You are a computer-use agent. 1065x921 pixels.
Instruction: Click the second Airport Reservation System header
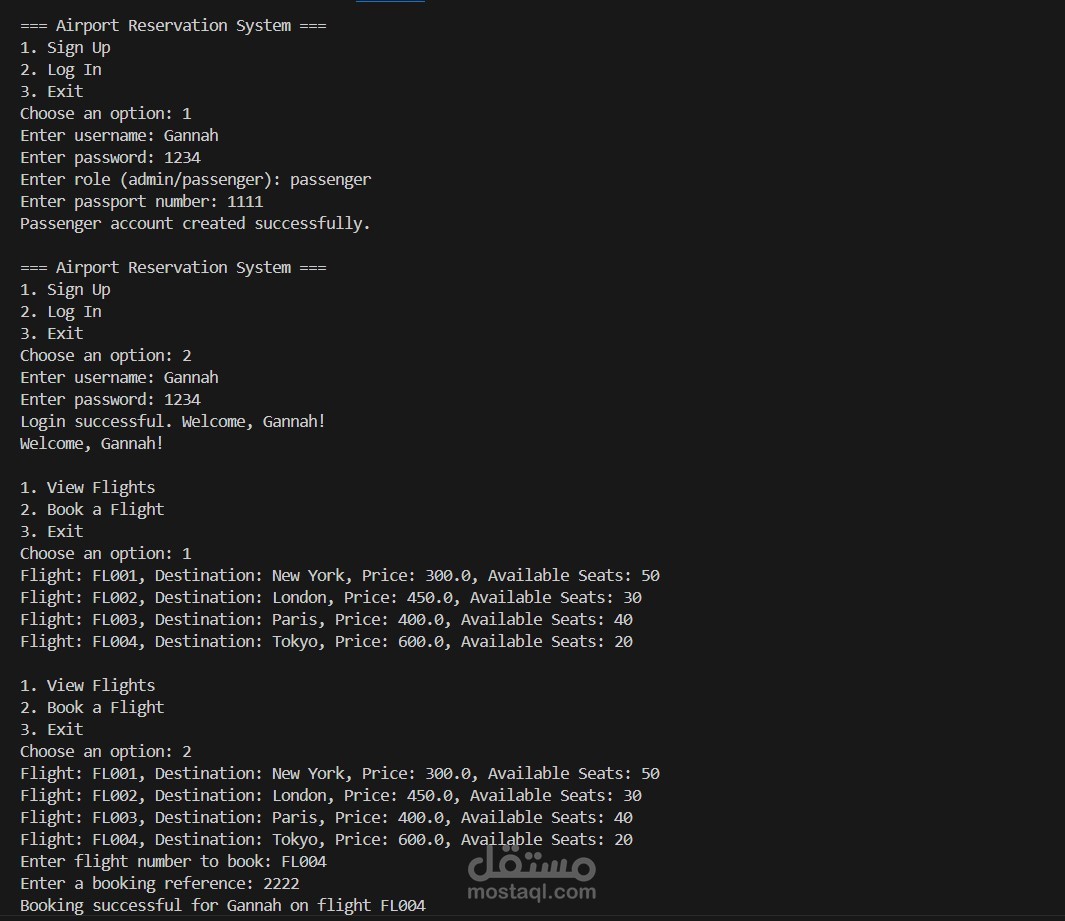coord(173,267)
